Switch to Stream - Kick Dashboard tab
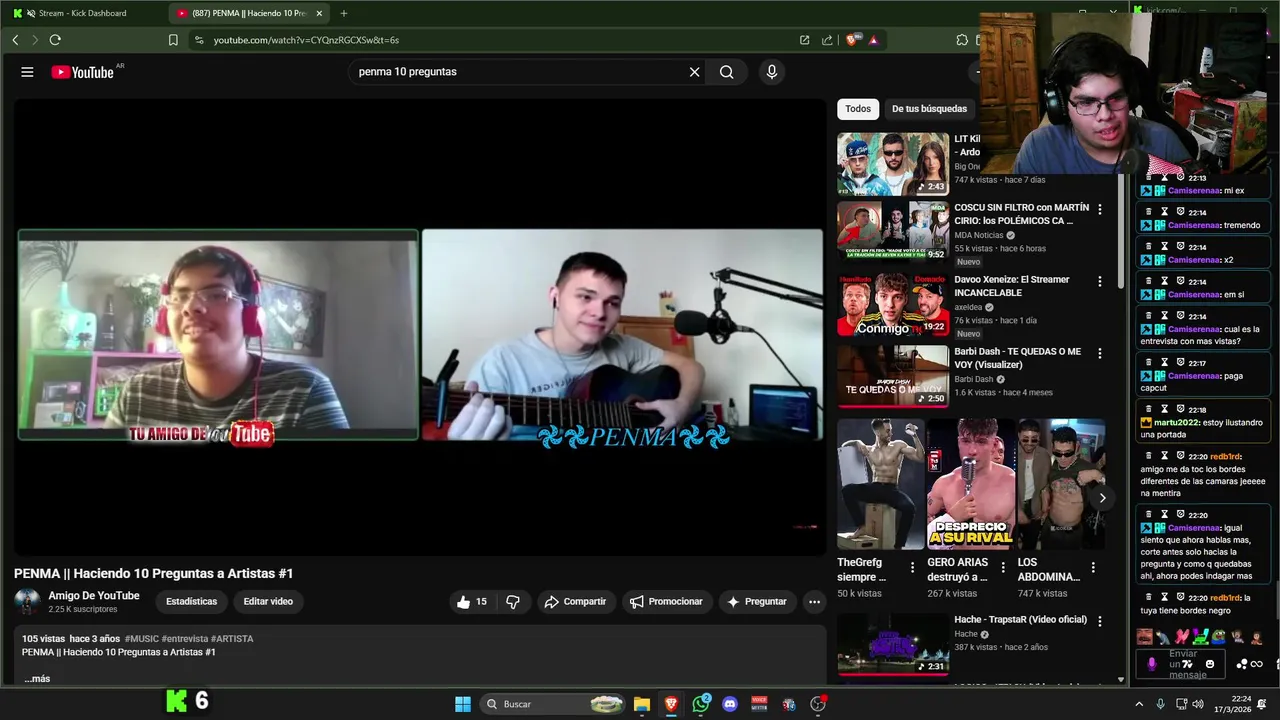Viewport: 1280px width, 720px height. [x=83, y=13]
